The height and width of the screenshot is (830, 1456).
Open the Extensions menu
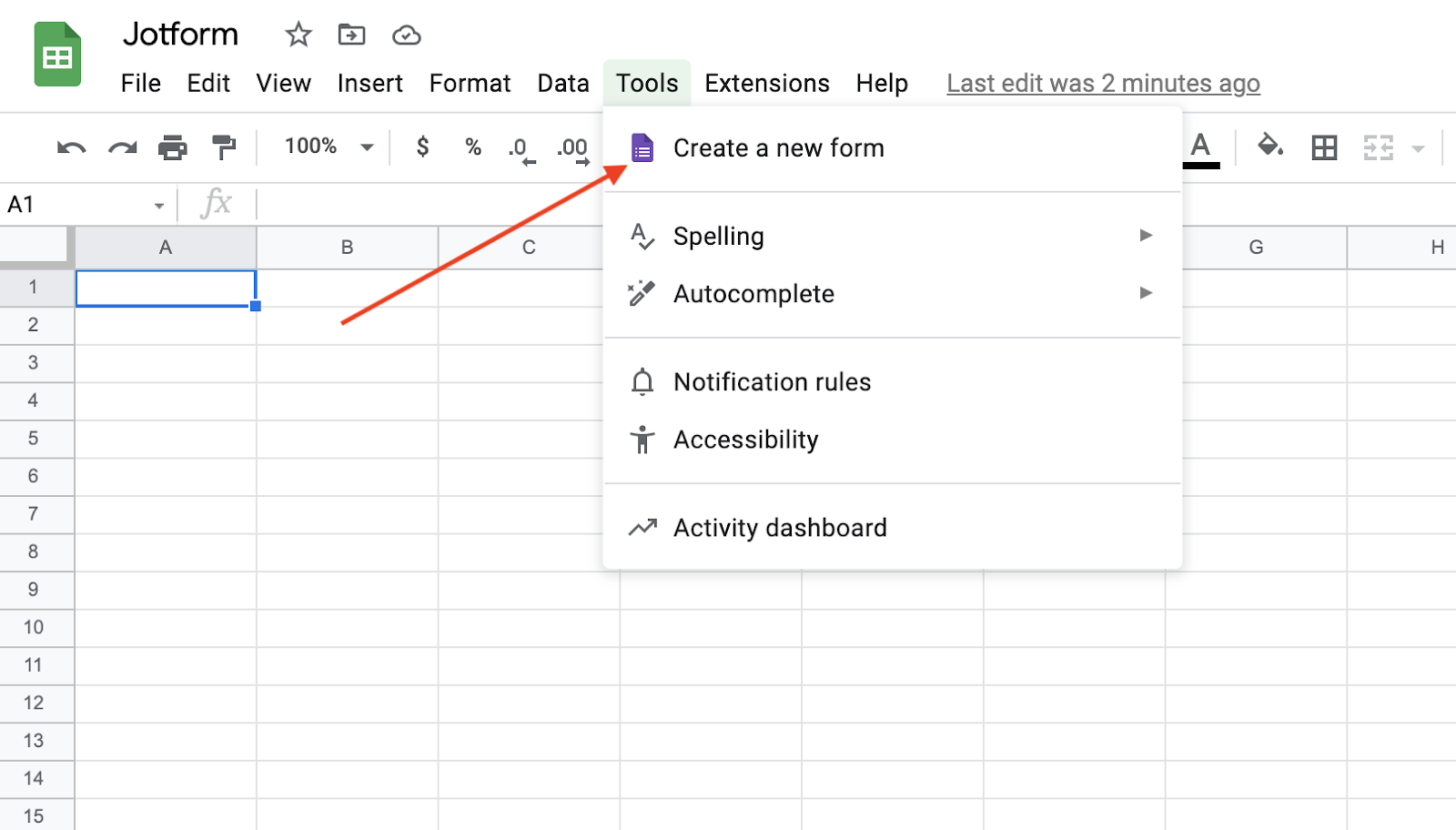pyautogui.click(x=766, y=84)
